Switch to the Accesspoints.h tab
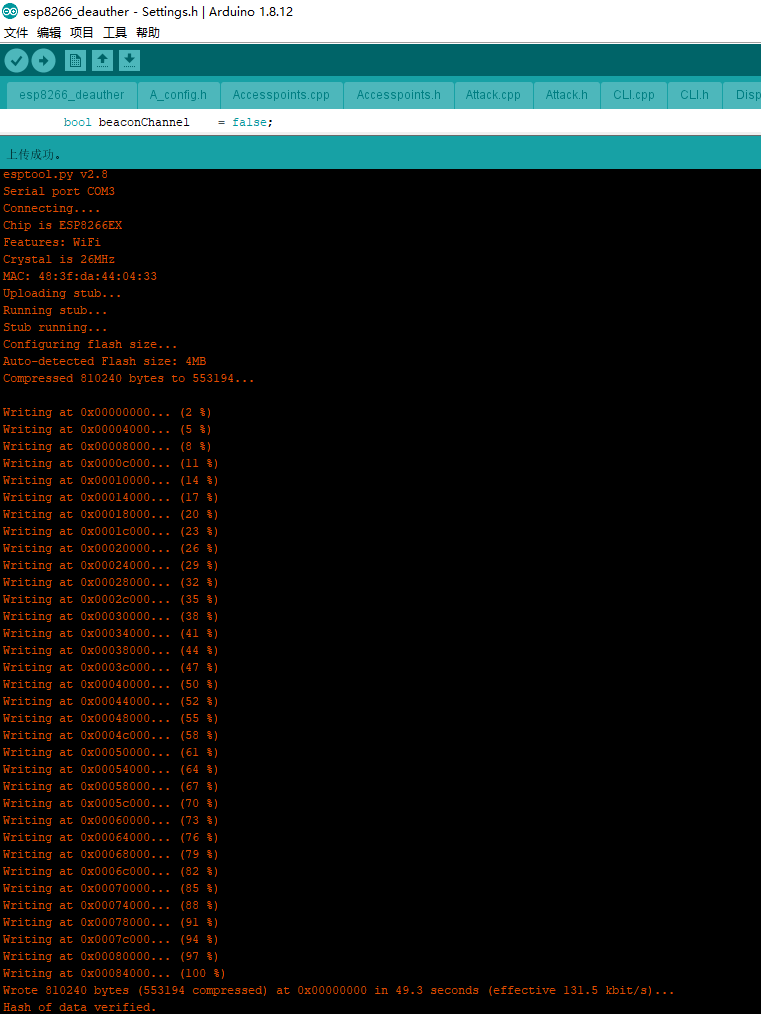 pos(398,95)
